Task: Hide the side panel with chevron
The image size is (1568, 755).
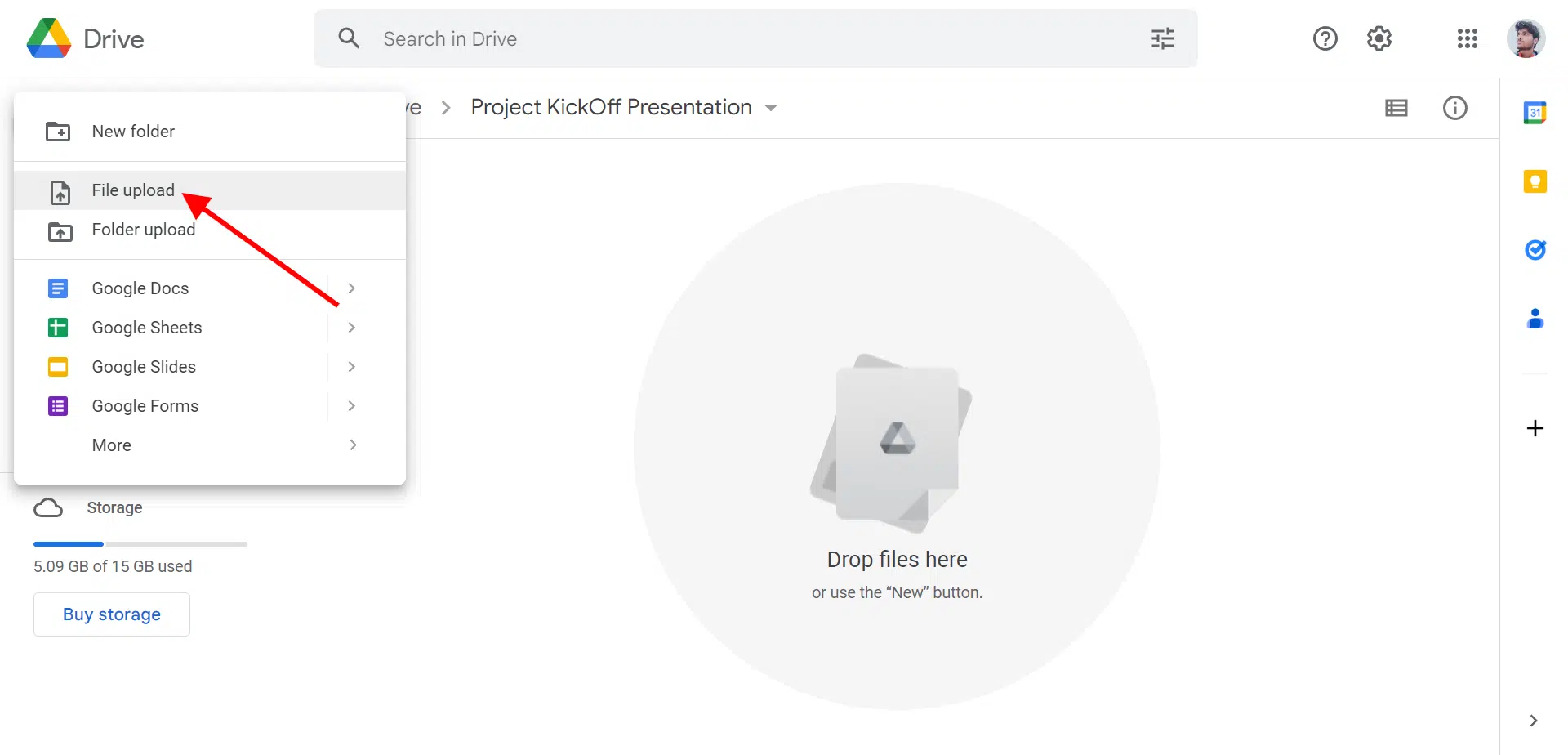Action: [1533, 721]
